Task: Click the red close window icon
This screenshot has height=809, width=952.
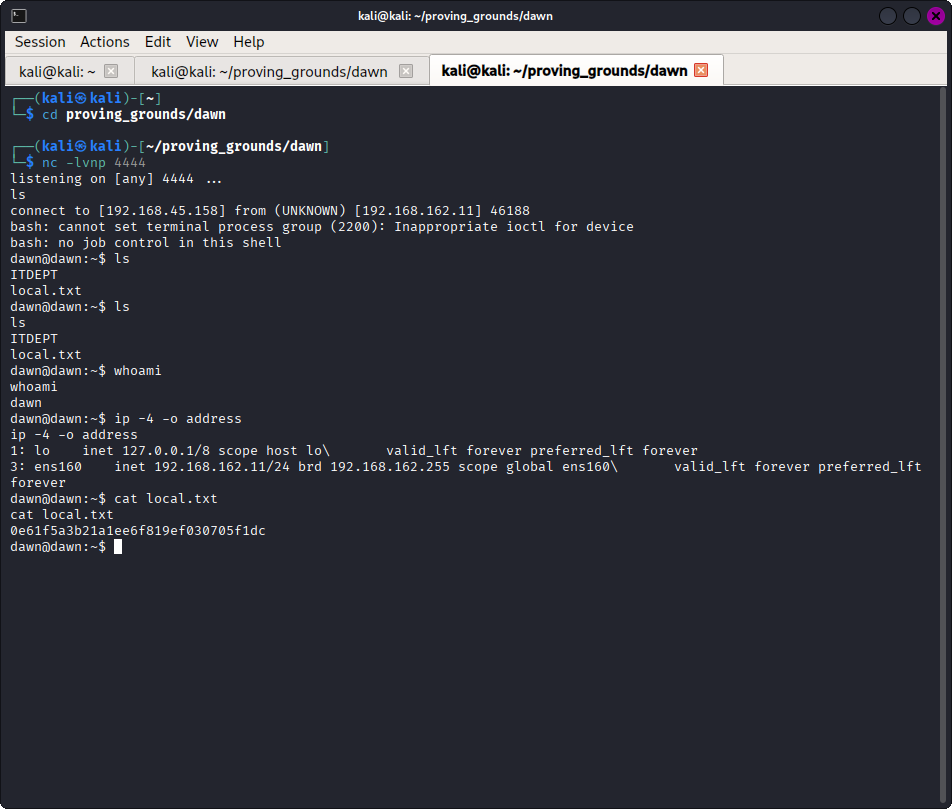Action: (935, 16)
